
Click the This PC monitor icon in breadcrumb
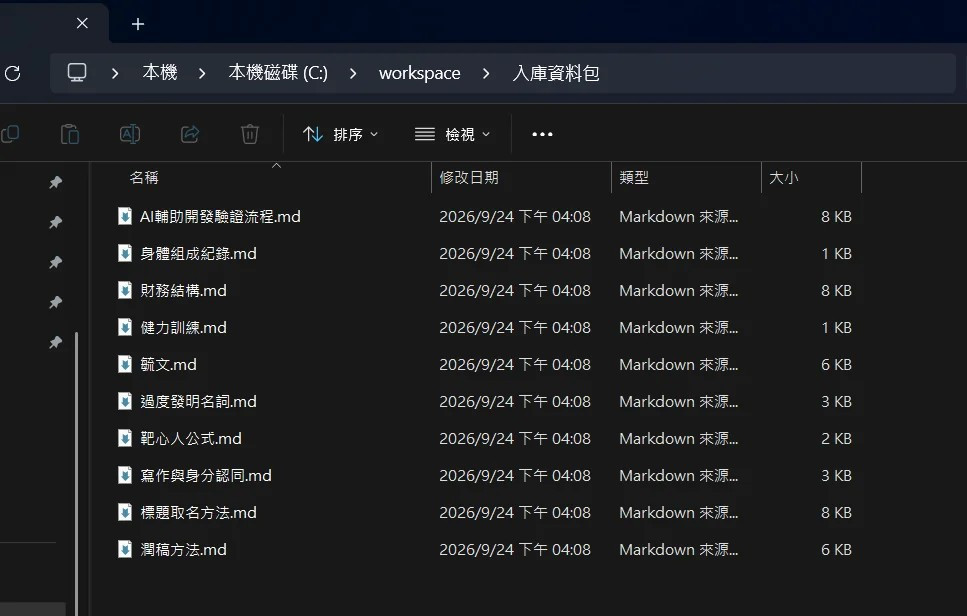tap(77, 73)
